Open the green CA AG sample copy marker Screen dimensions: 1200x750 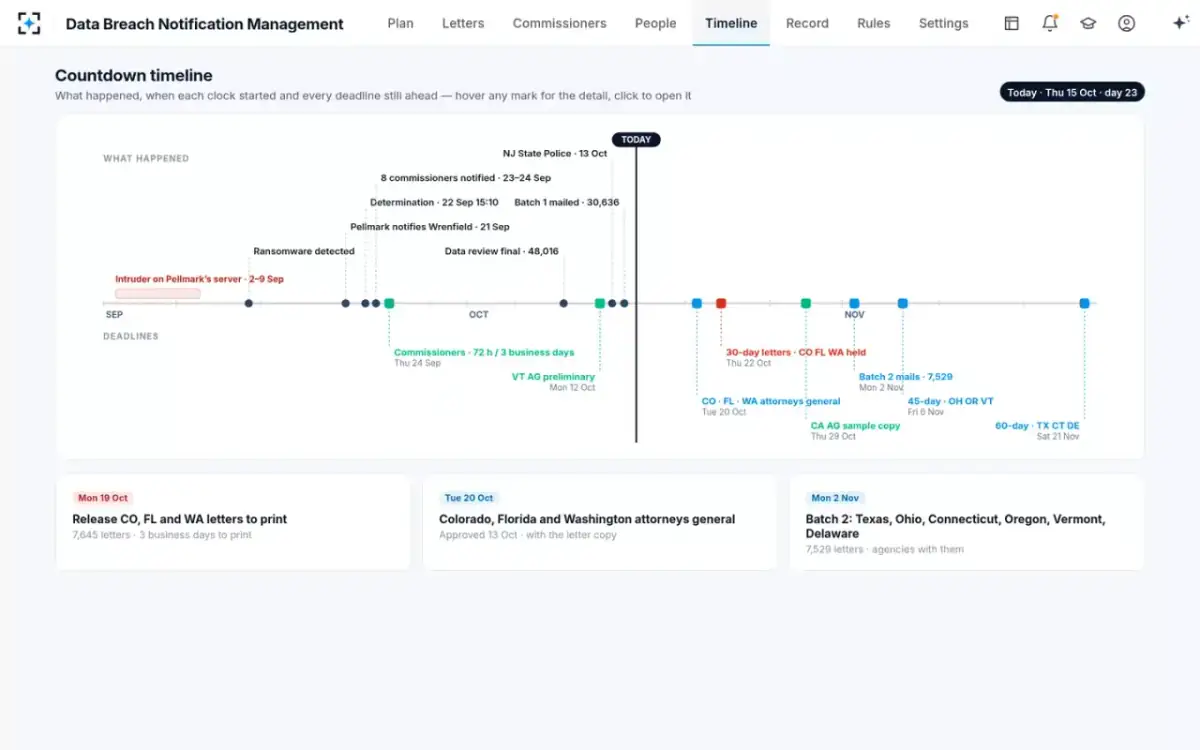806,303
